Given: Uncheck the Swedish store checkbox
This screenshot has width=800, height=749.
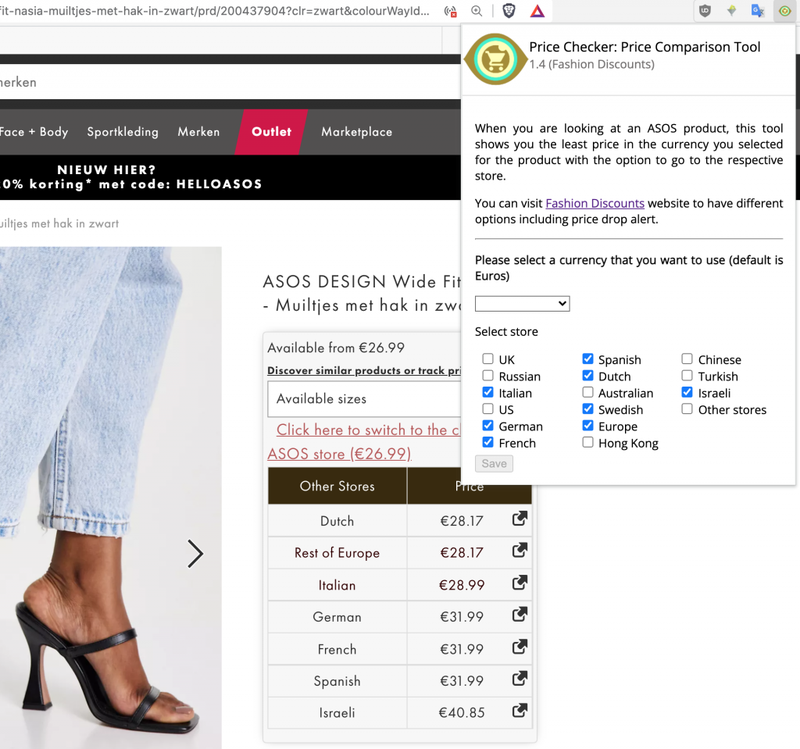Looking at the screenshot, I should [588, 409].
